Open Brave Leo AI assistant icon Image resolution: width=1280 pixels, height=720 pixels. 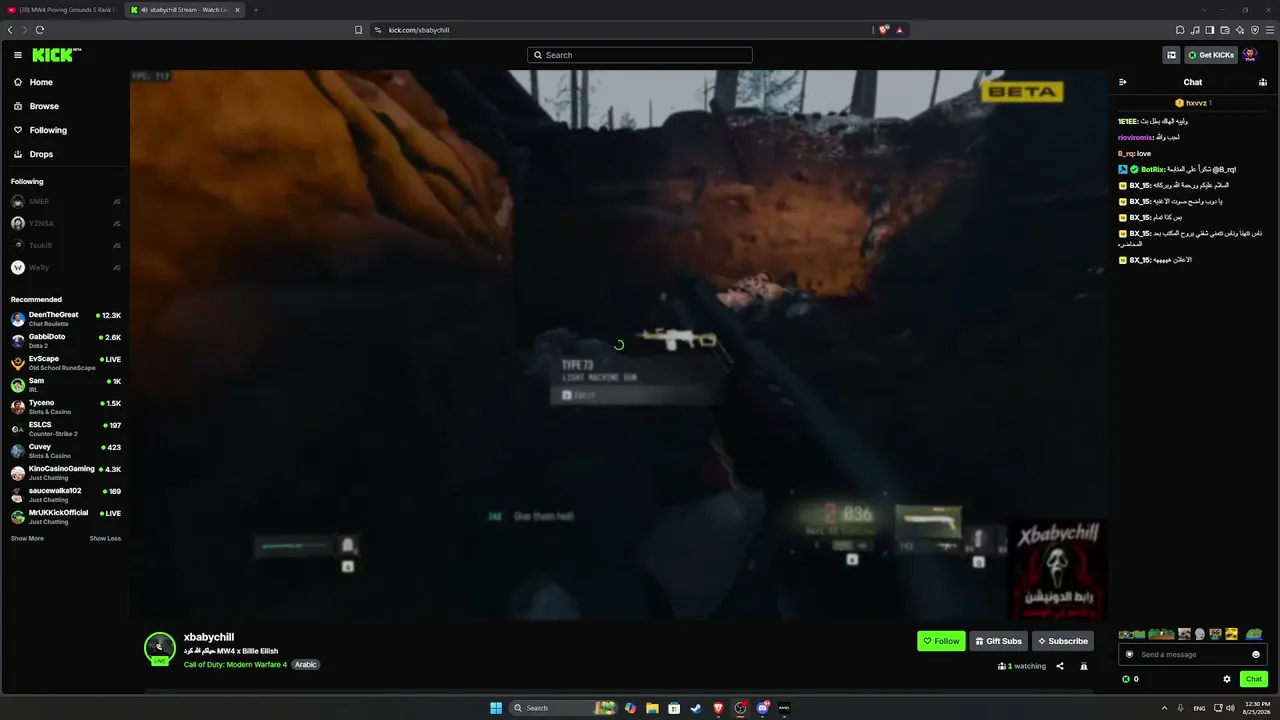pos(1240,30)
